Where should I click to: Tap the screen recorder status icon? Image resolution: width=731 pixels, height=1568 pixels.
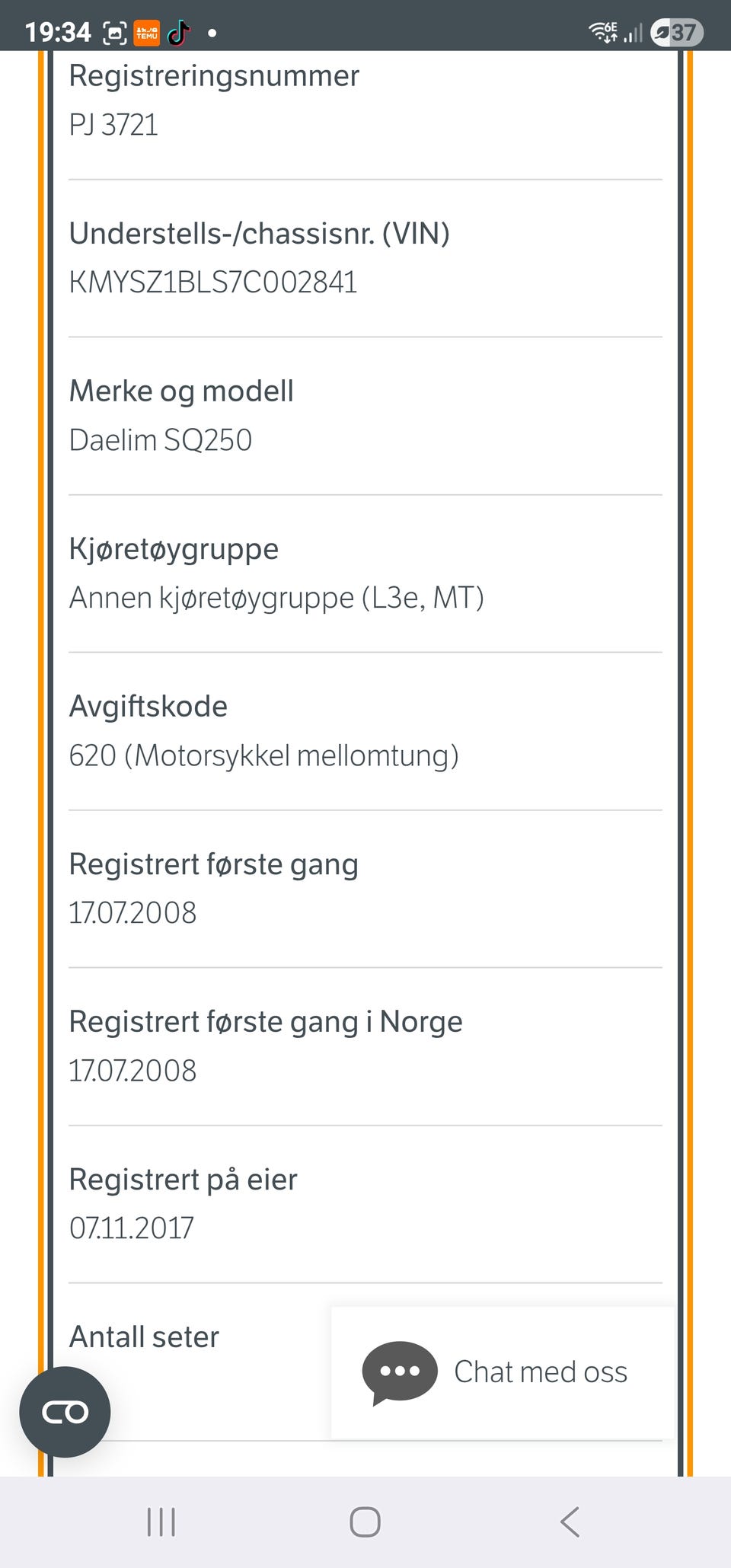click(115, 33)
